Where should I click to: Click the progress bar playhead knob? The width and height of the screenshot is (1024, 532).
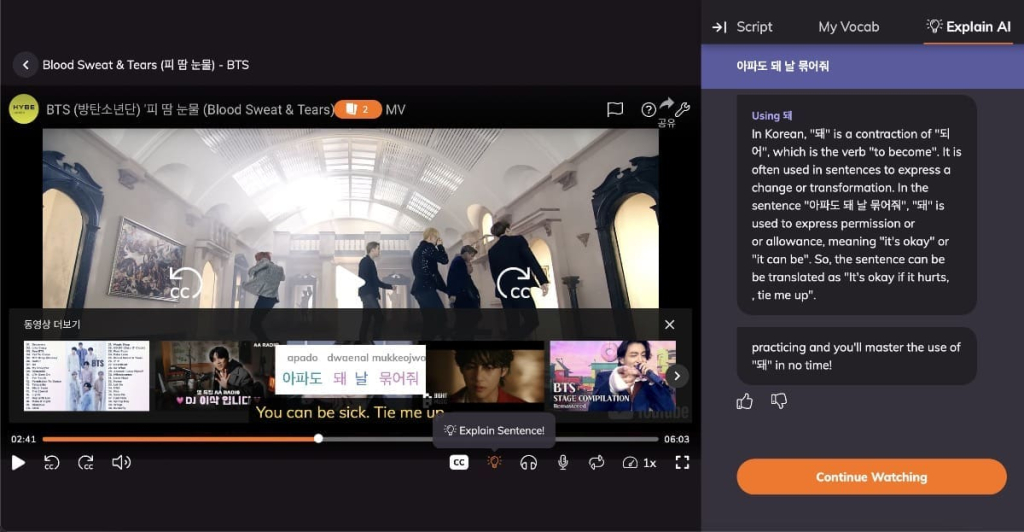(318, 439)
